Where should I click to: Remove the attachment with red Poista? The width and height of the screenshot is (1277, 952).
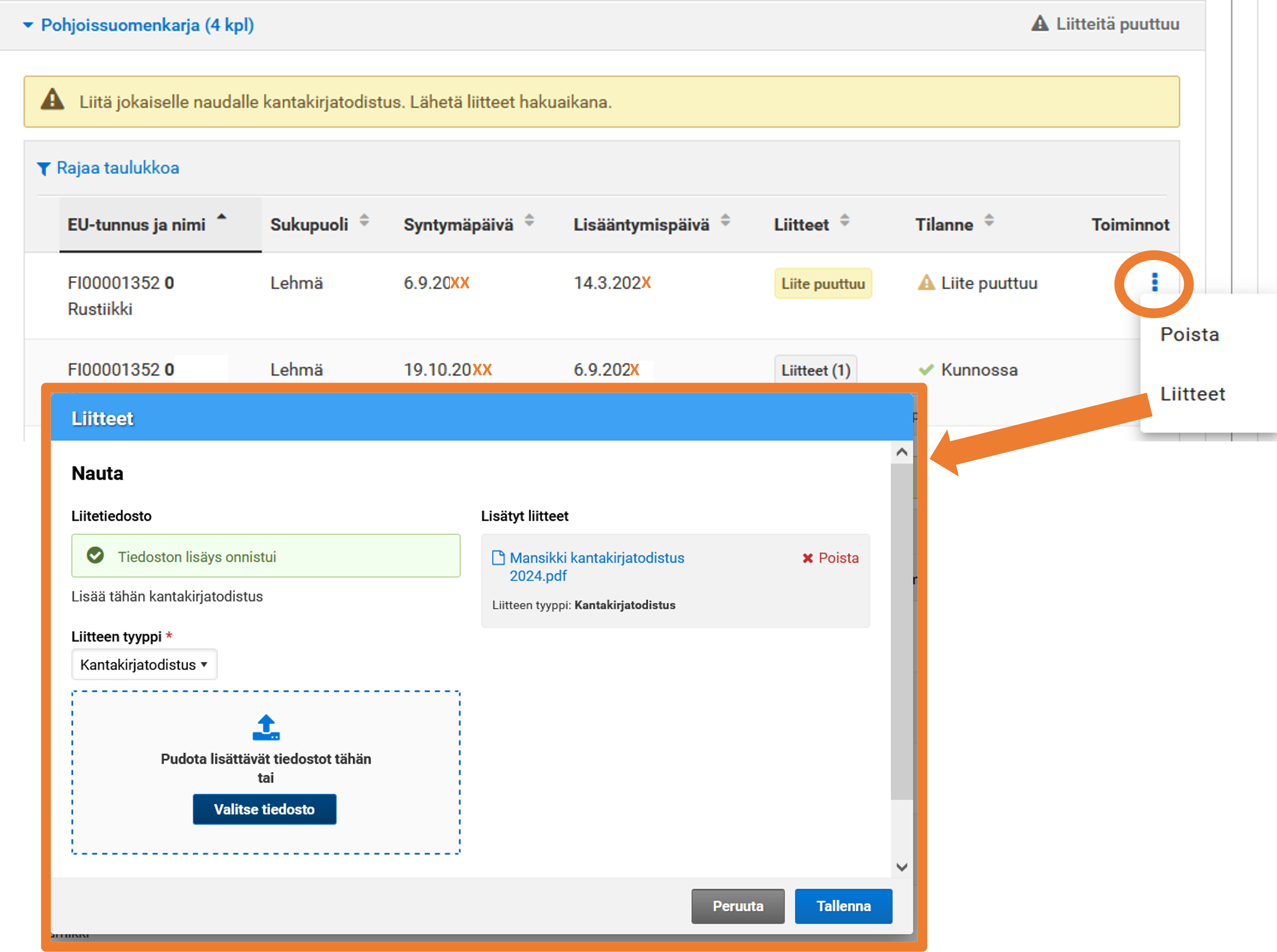tap(830, 558)
